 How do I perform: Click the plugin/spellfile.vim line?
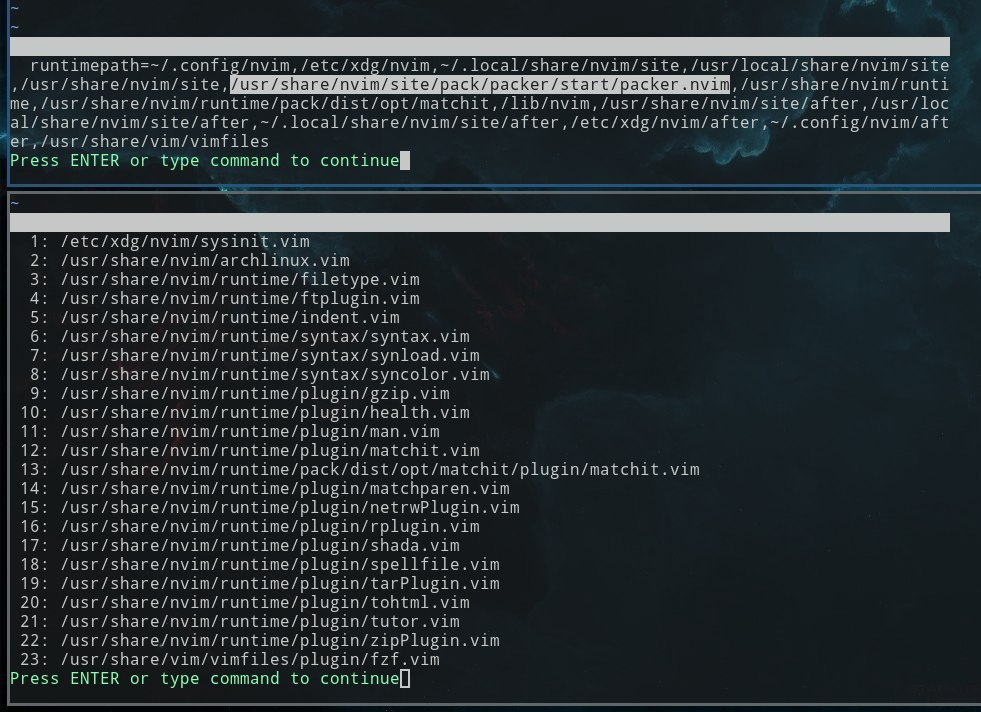pyautogui.click(x=280, y=564)
